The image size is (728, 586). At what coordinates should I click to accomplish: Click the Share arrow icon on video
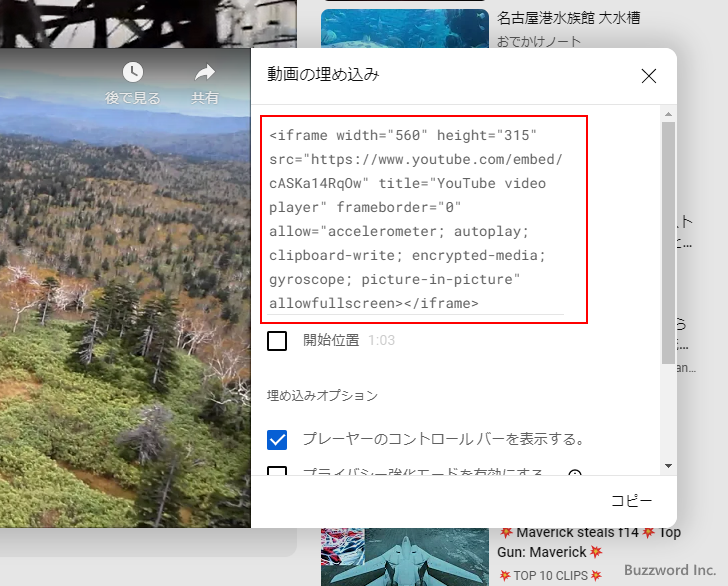pyautogui.click(x=205, y=72)
